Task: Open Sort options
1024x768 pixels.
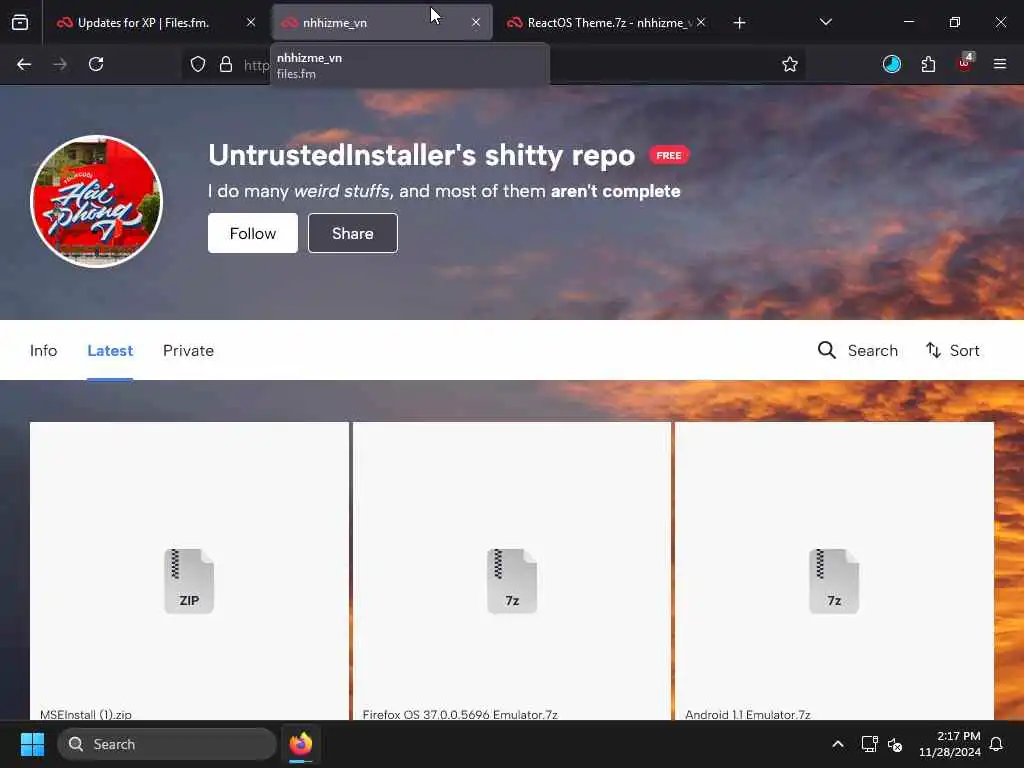Action: tap(953, 351)
